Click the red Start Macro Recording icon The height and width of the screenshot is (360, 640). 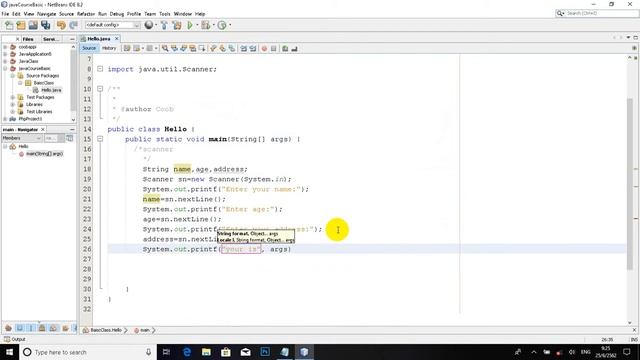(264, 49)
